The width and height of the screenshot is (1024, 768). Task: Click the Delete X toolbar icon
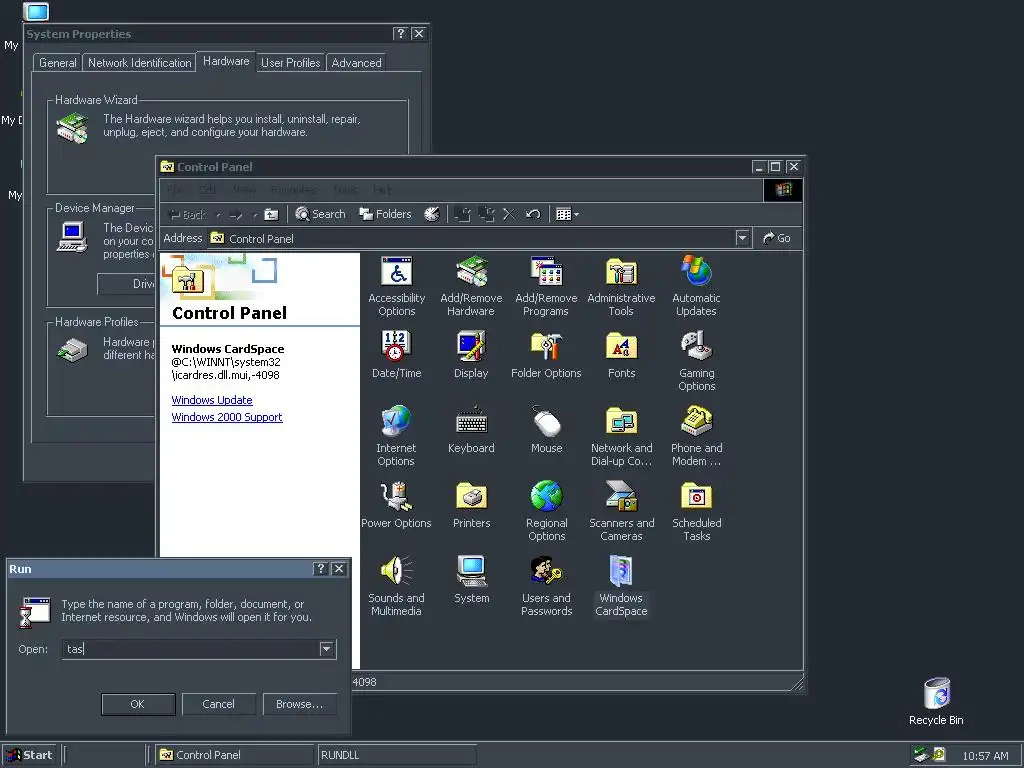509,214
